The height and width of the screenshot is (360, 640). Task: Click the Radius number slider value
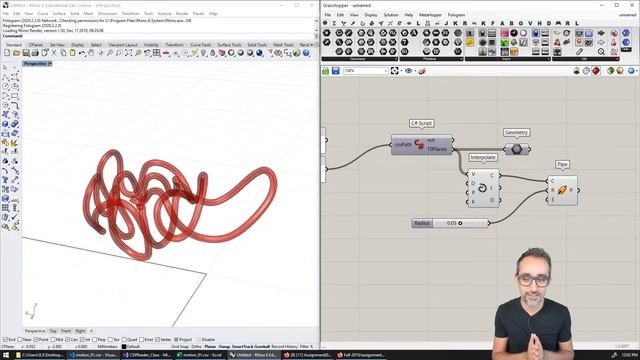coord(451,223)
